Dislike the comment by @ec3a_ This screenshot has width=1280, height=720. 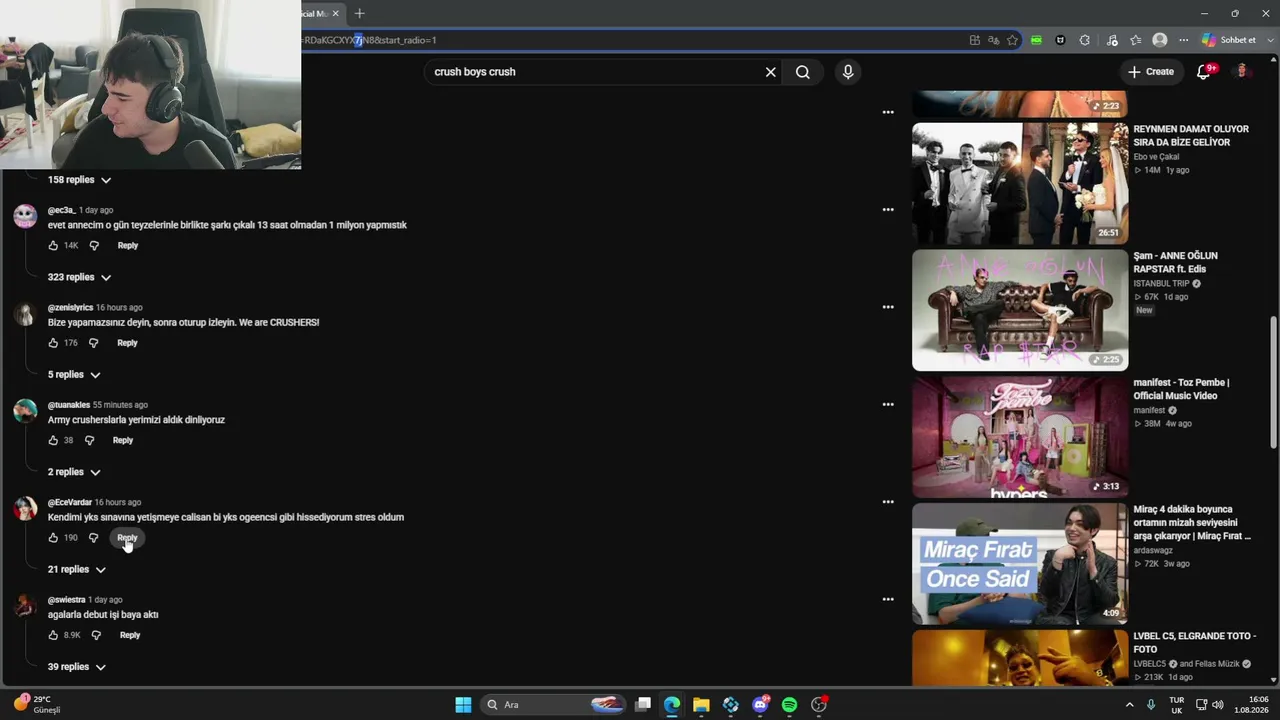94,246
